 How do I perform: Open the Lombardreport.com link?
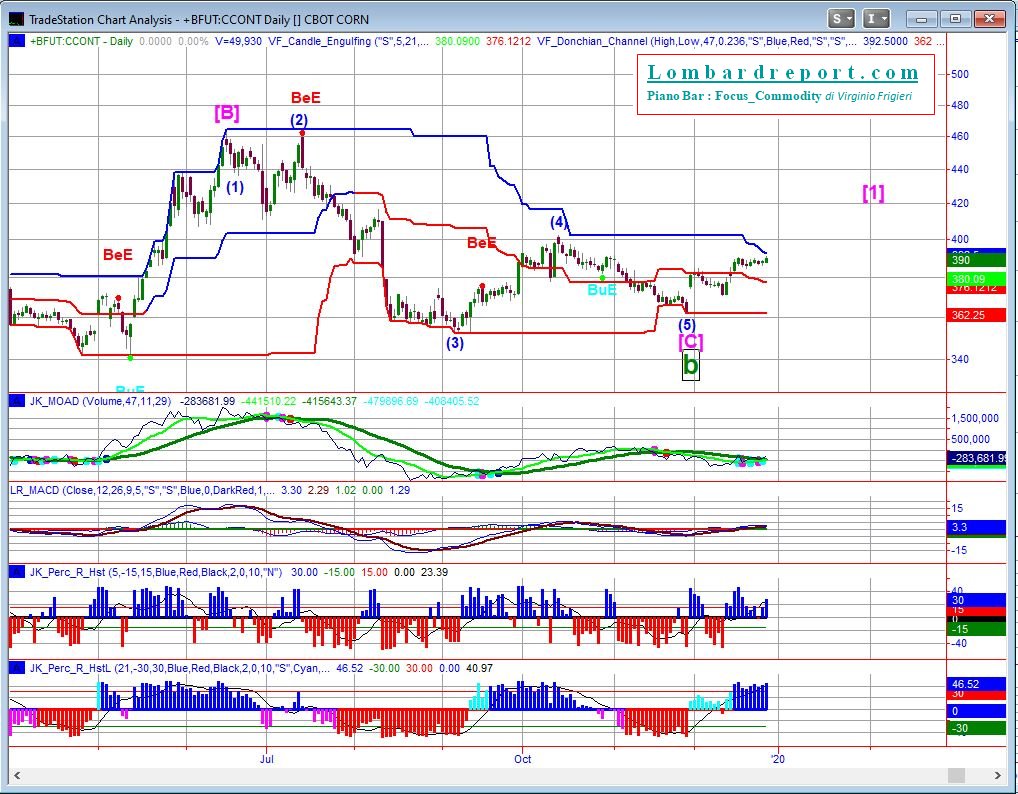pos(783,72)
